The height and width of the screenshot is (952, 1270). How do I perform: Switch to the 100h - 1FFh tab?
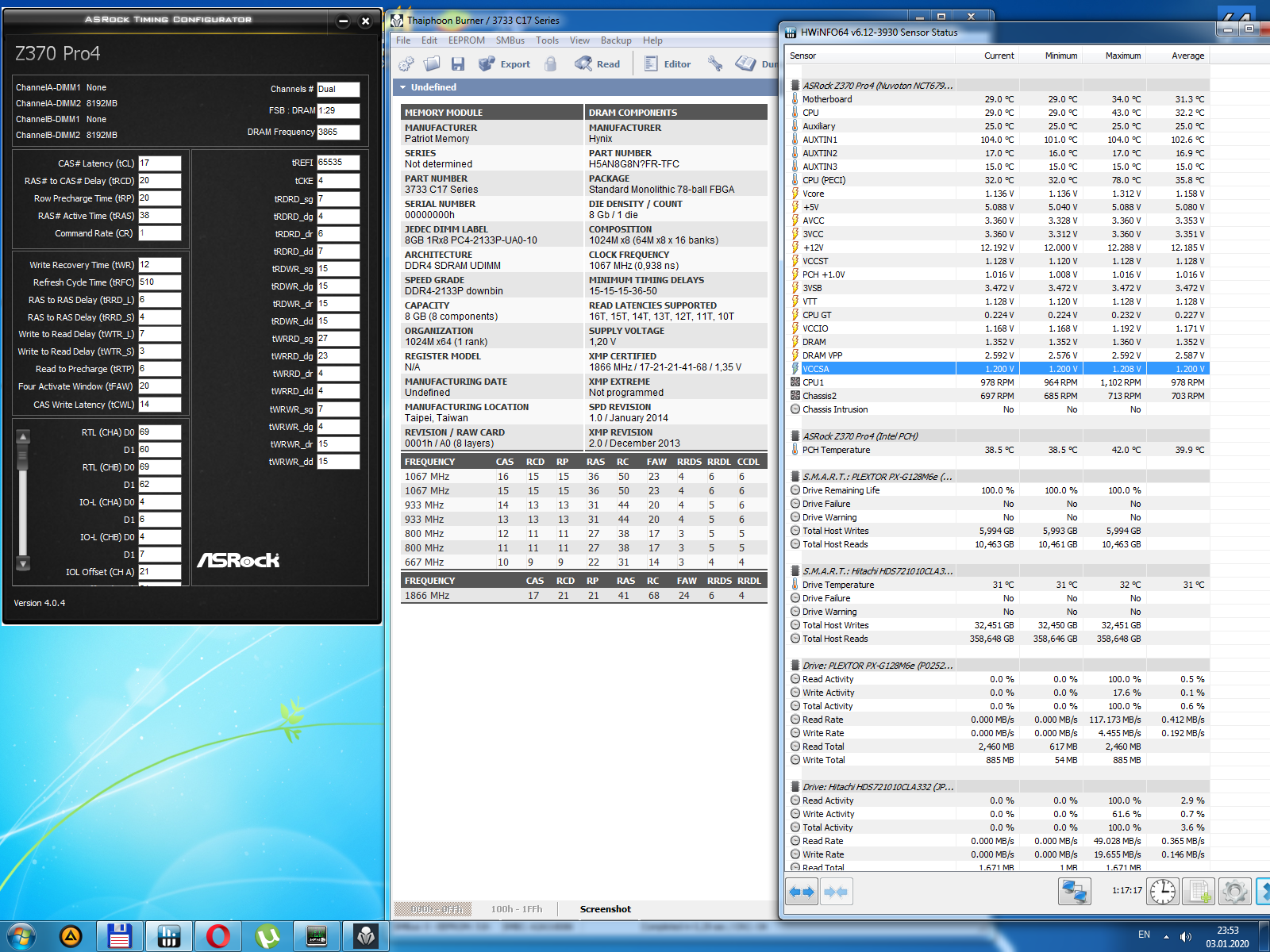(x=517, y=909)
